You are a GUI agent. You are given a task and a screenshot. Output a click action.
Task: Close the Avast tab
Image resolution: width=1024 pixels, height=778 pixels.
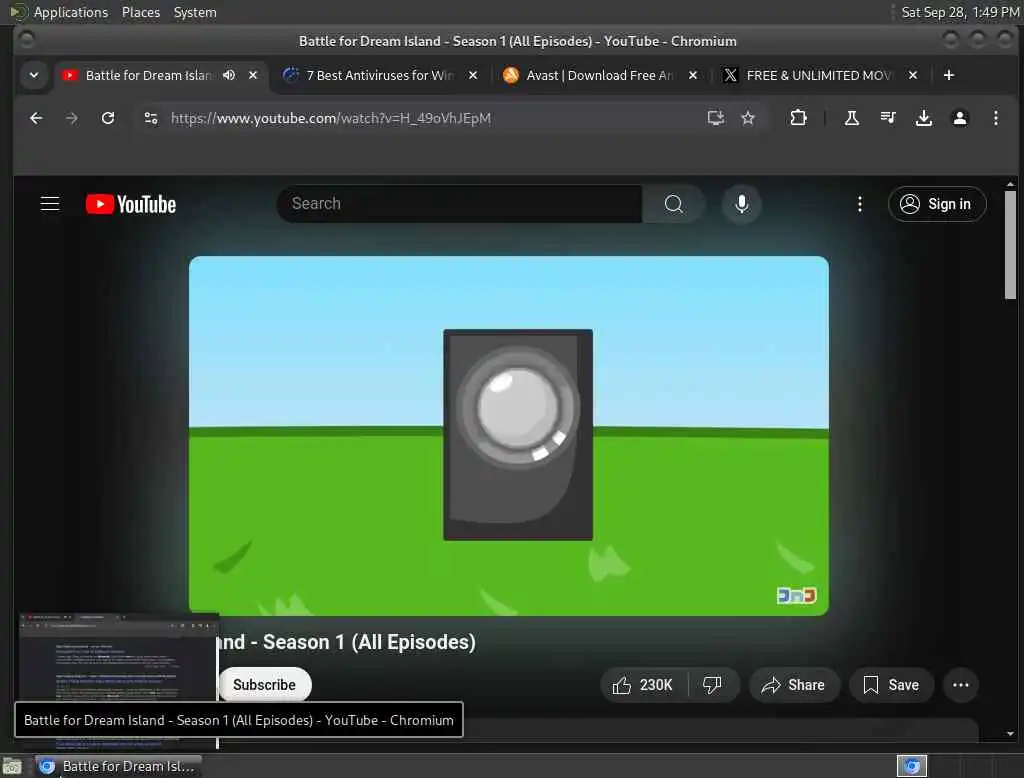[693, 75]
